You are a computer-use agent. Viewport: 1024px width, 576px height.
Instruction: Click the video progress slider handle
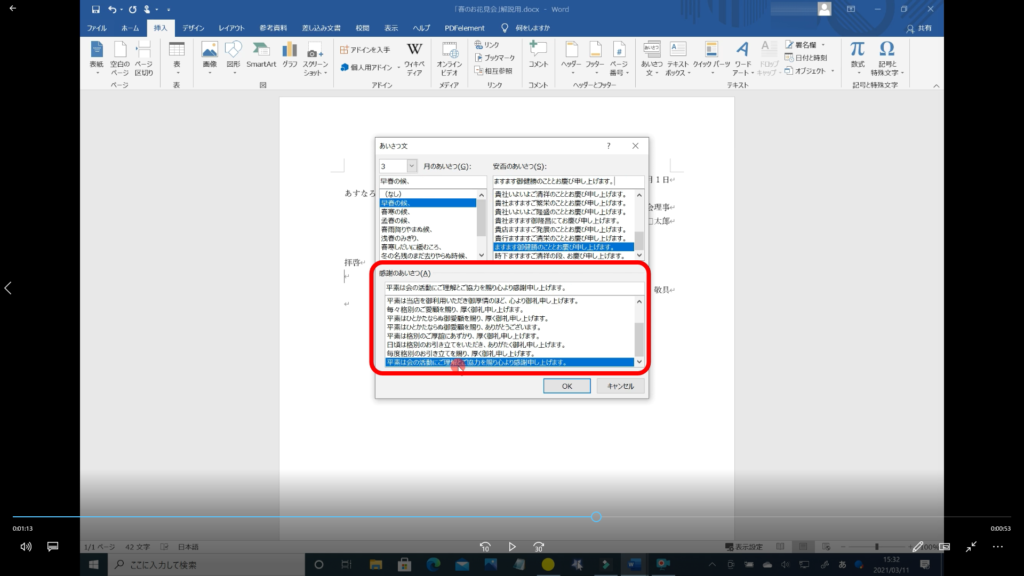pyautogui.click(x=596, y=517)
